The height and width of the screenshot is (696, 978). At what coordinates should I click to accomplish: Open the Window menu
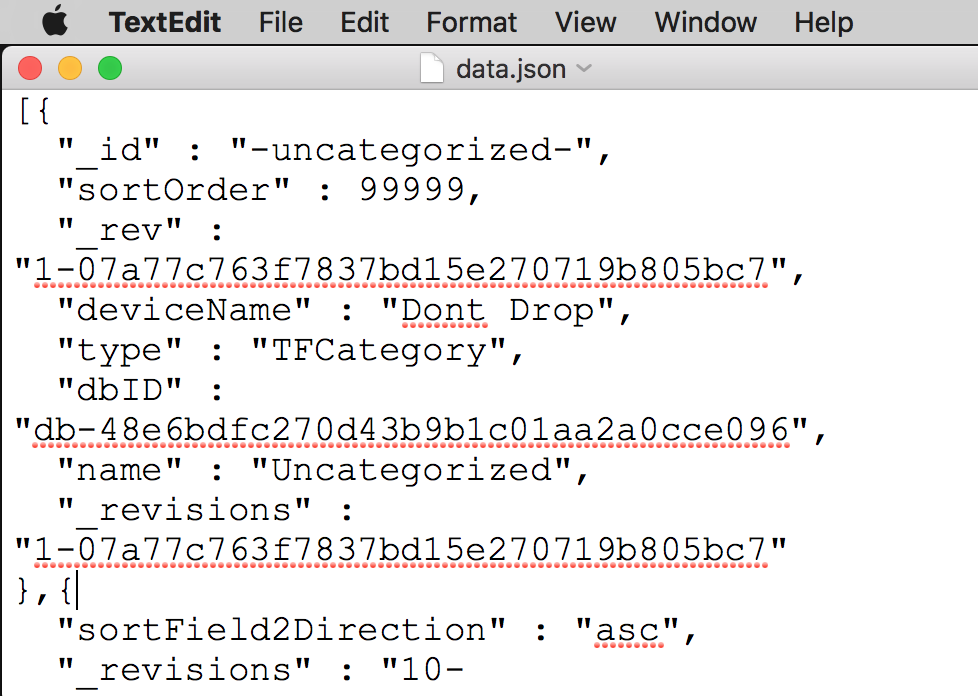tap(705, 22)
